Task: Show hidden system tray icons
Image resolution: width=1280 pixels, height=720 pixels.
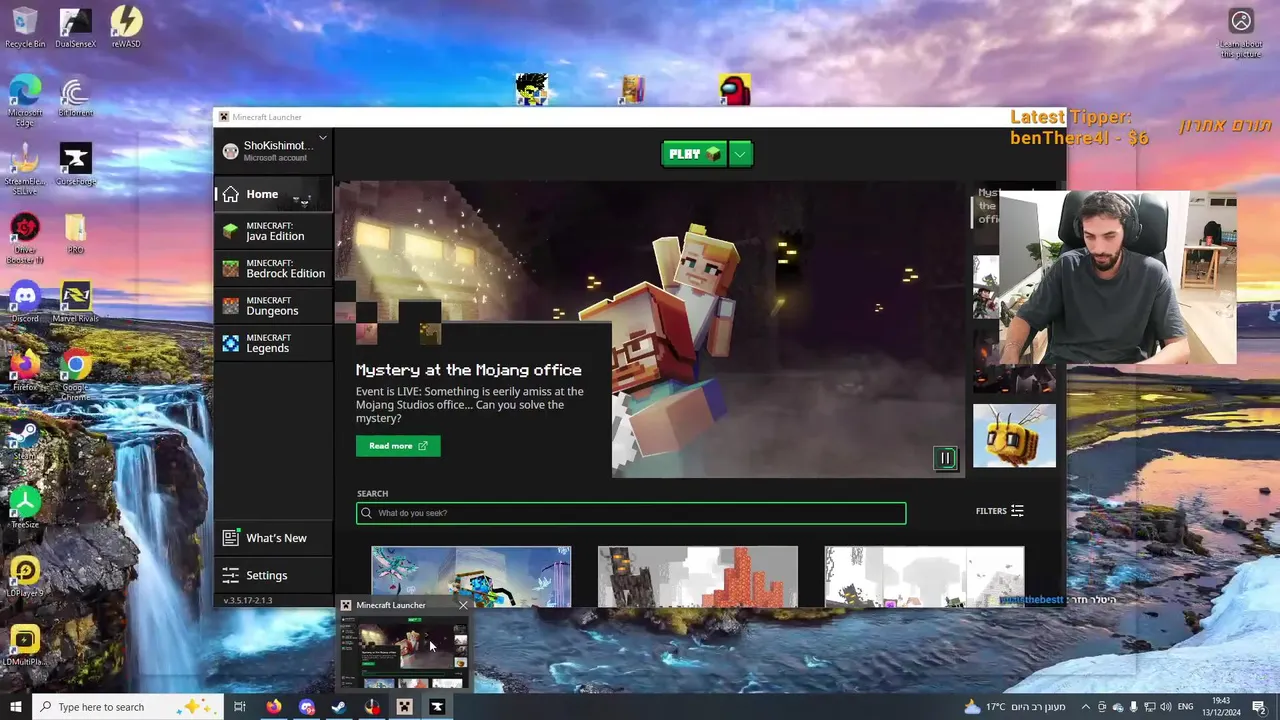Action: (1086, 707)
